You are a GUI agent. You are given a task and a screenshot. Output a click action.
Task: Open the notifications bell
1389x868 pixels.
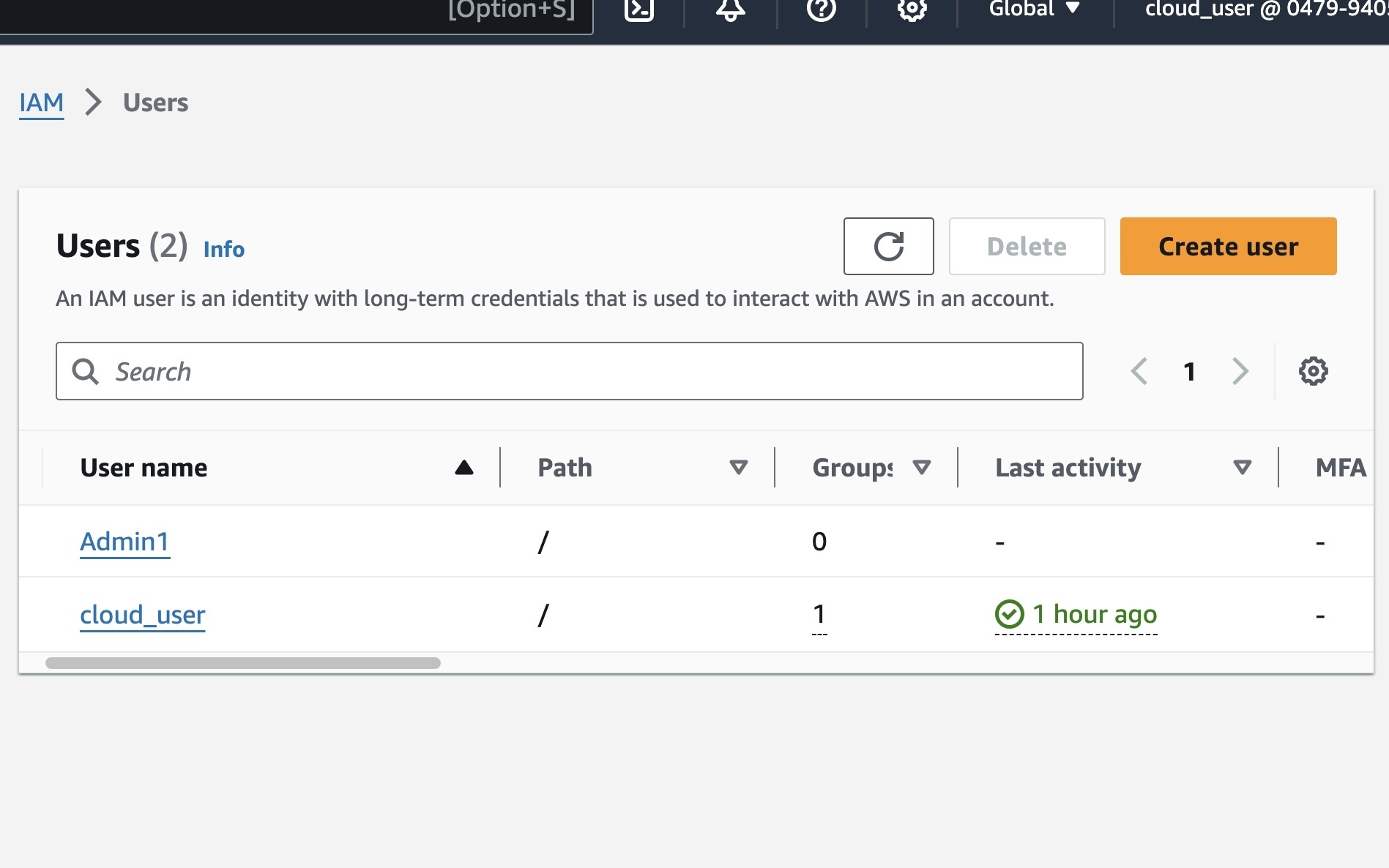coord(730,9)
